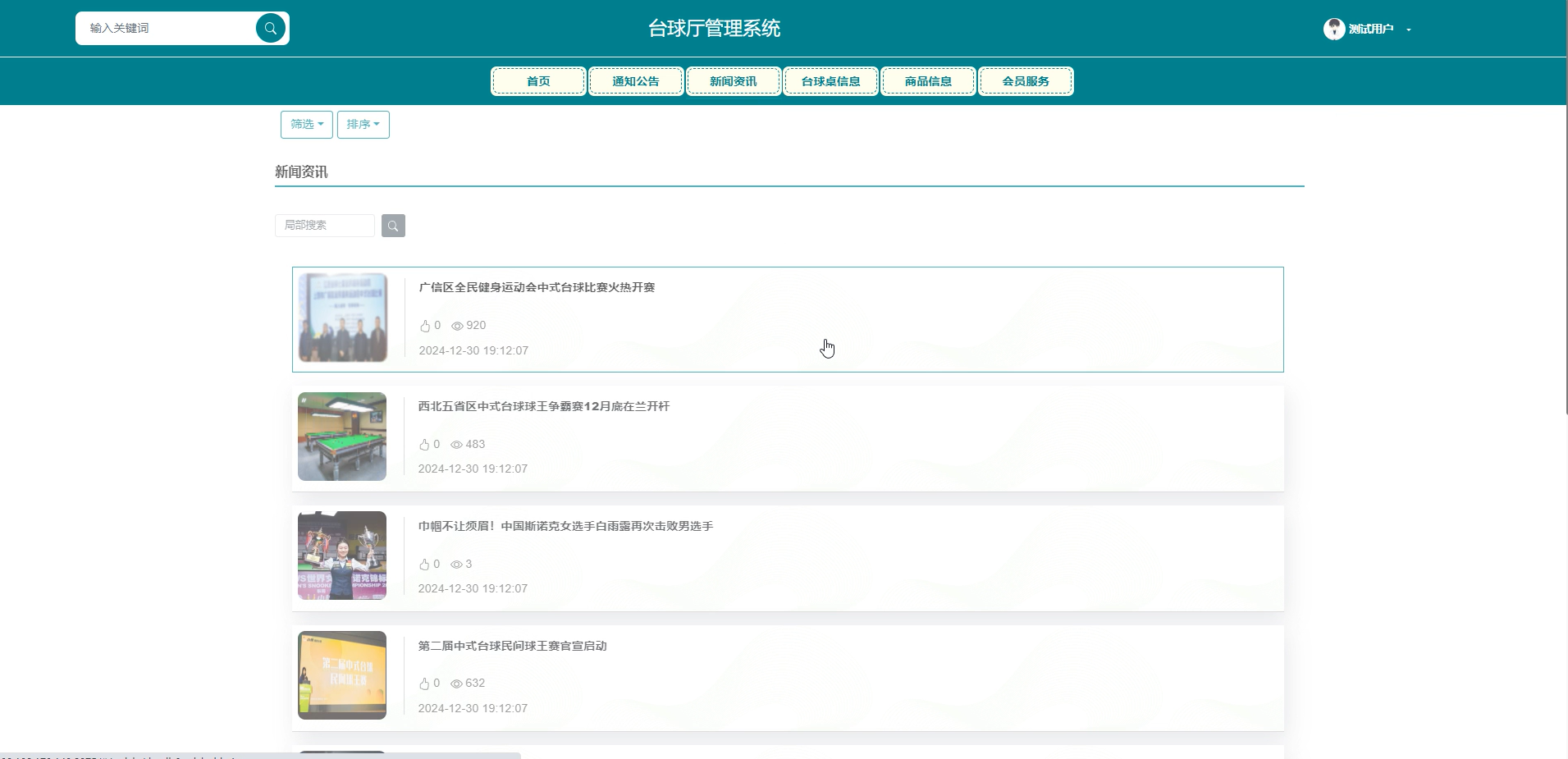
Task: Click views eye icon showing 483
Action: coord(457,445)
